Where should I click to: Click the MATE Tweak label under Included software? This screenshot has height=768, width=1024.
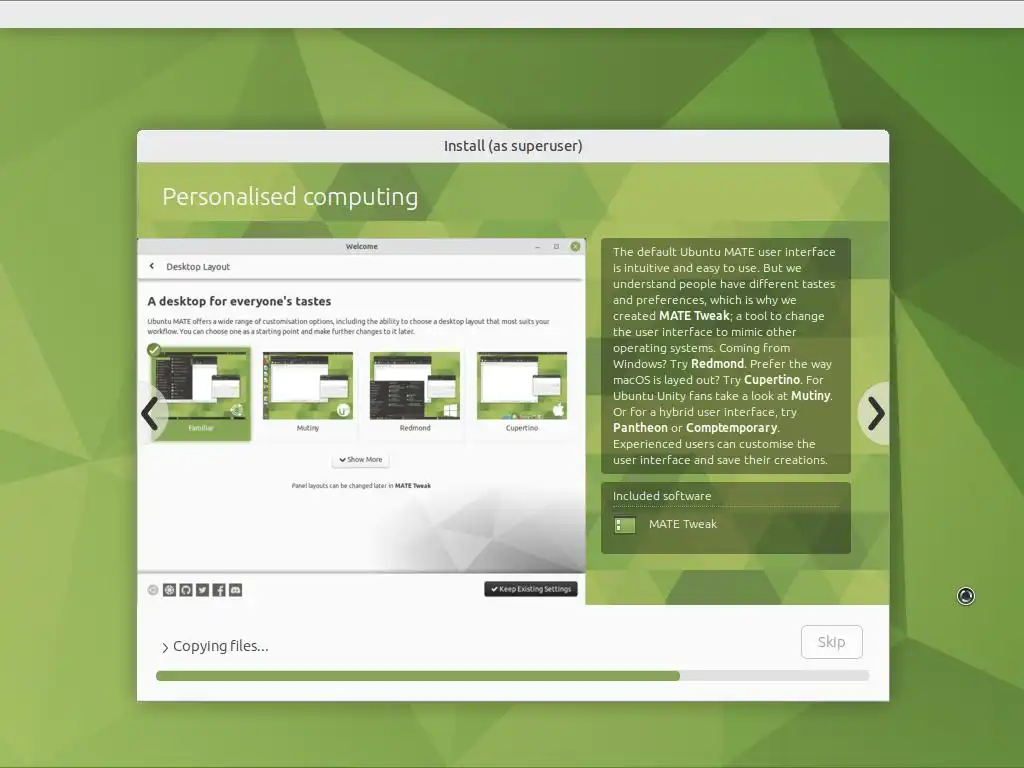tap(682, 524)
